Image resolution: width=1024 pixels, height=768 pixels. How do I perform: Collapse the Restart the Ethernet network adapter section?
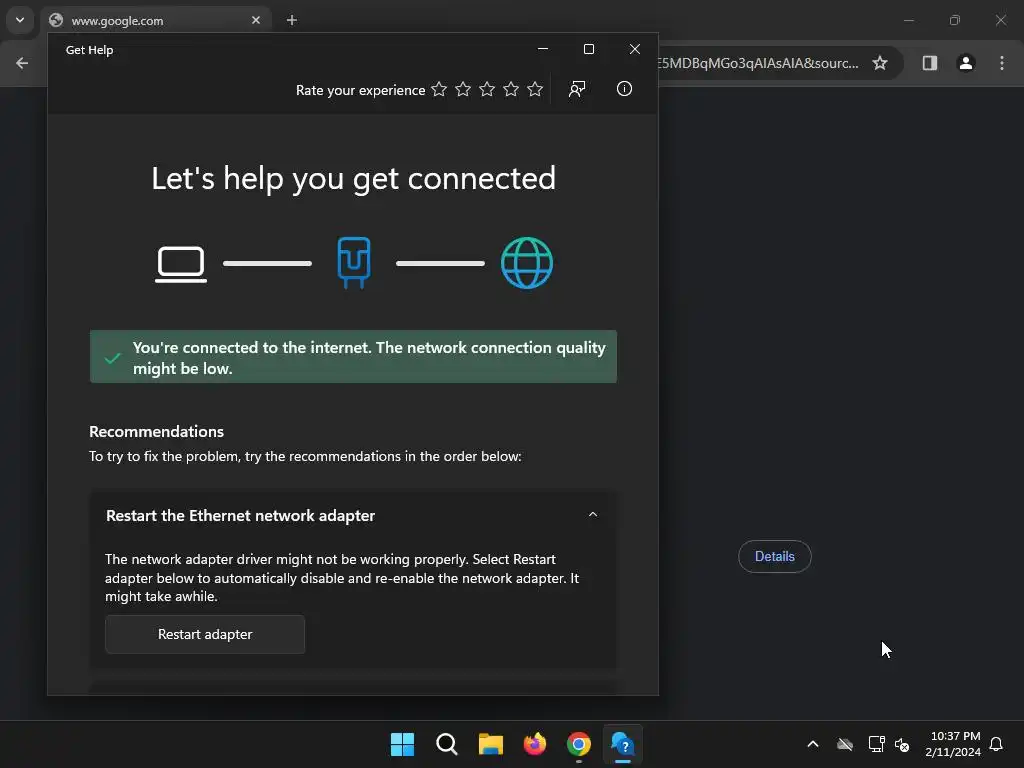(593, 515)
